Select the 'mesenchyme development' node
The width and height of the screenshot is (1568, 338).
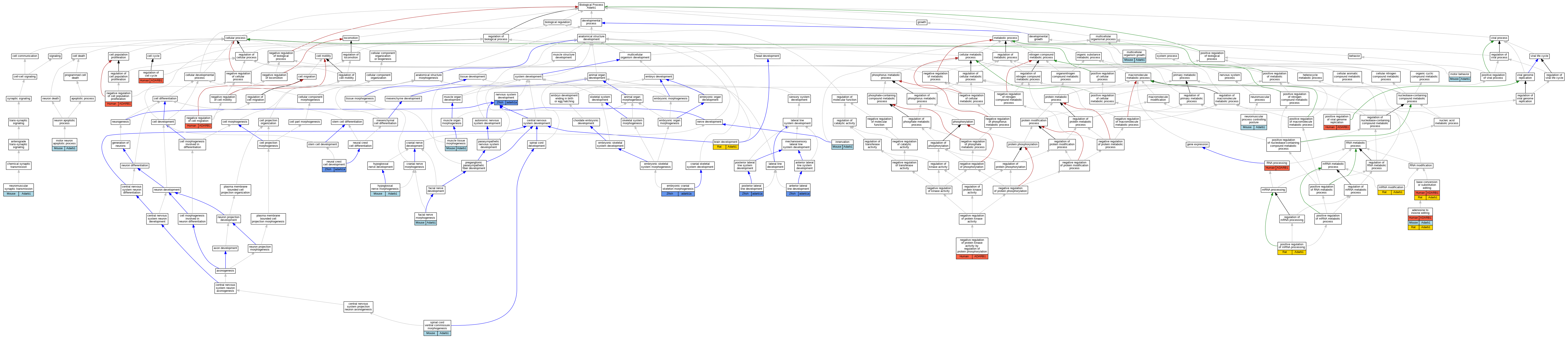coord(403,98)
